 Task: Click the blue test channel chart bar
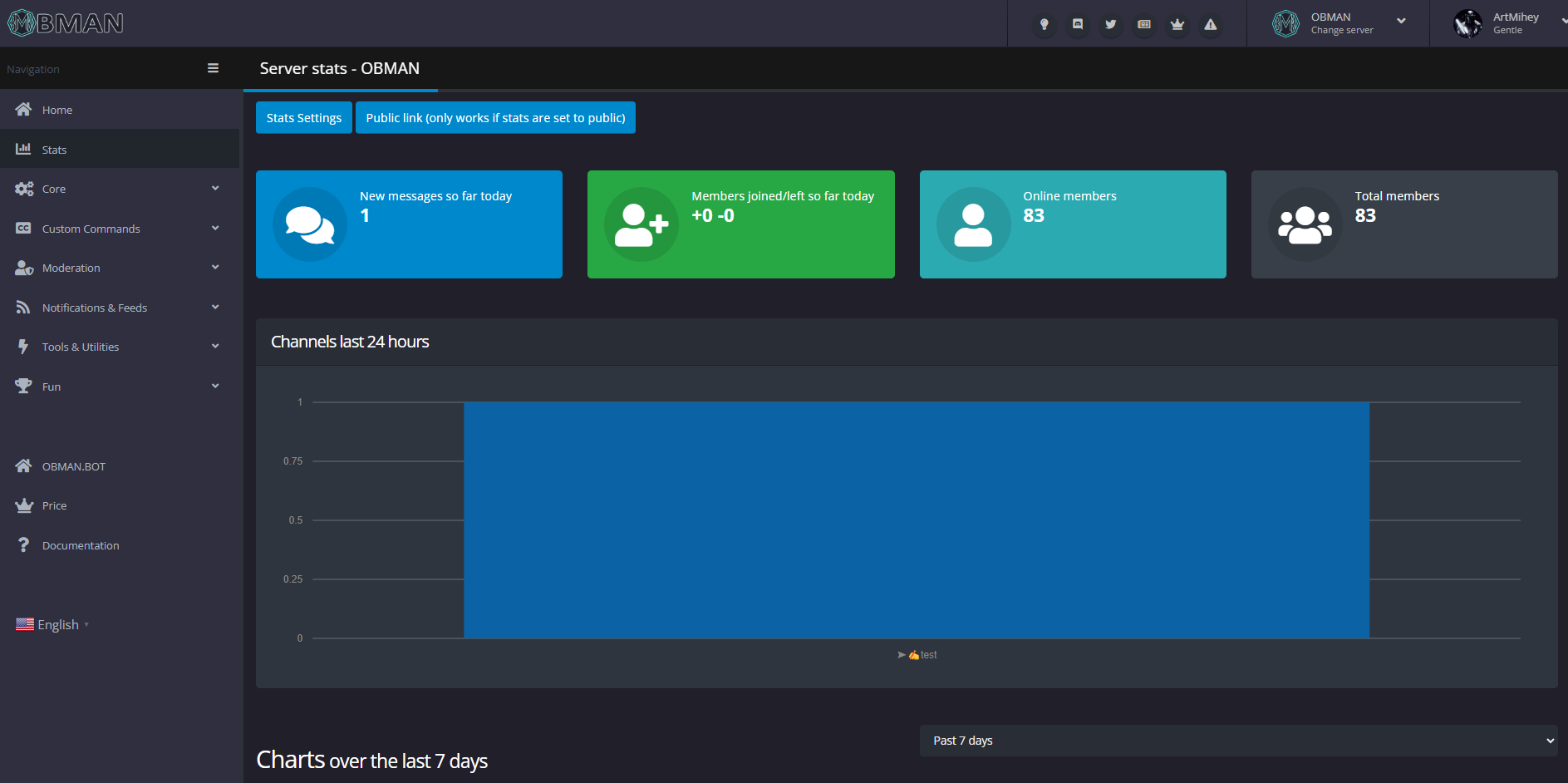click(x=916, y=520)
